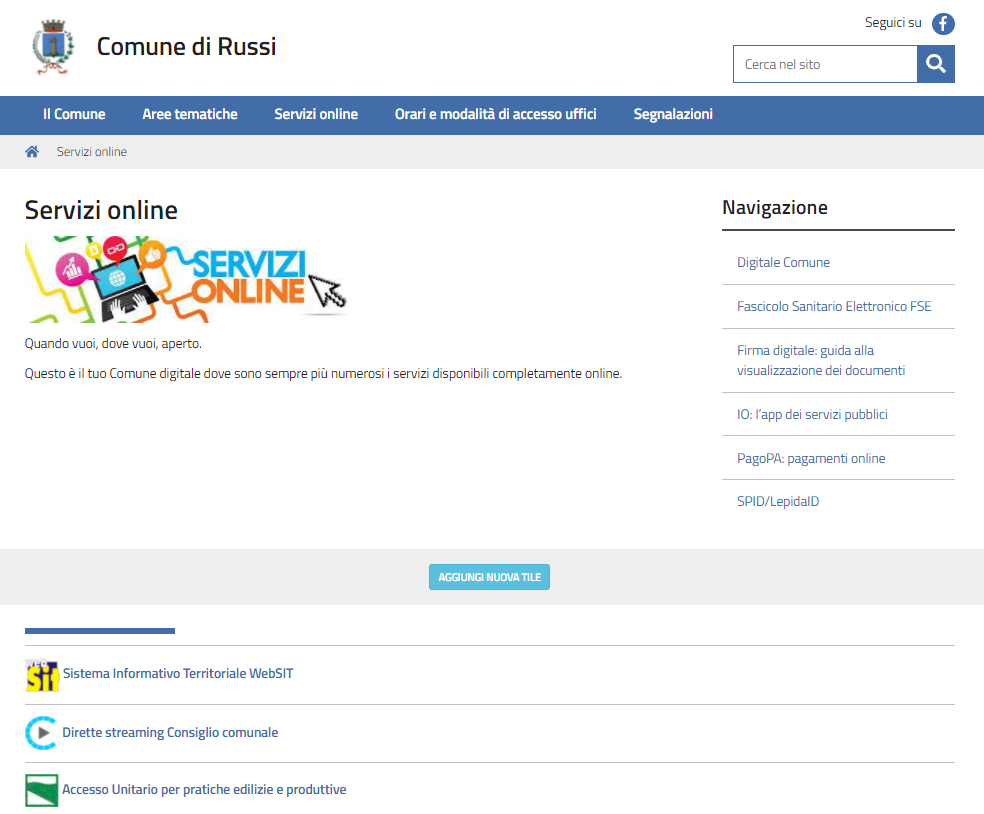
Task: Click the Accesso Unitario green flag icon
Action: 41,790
